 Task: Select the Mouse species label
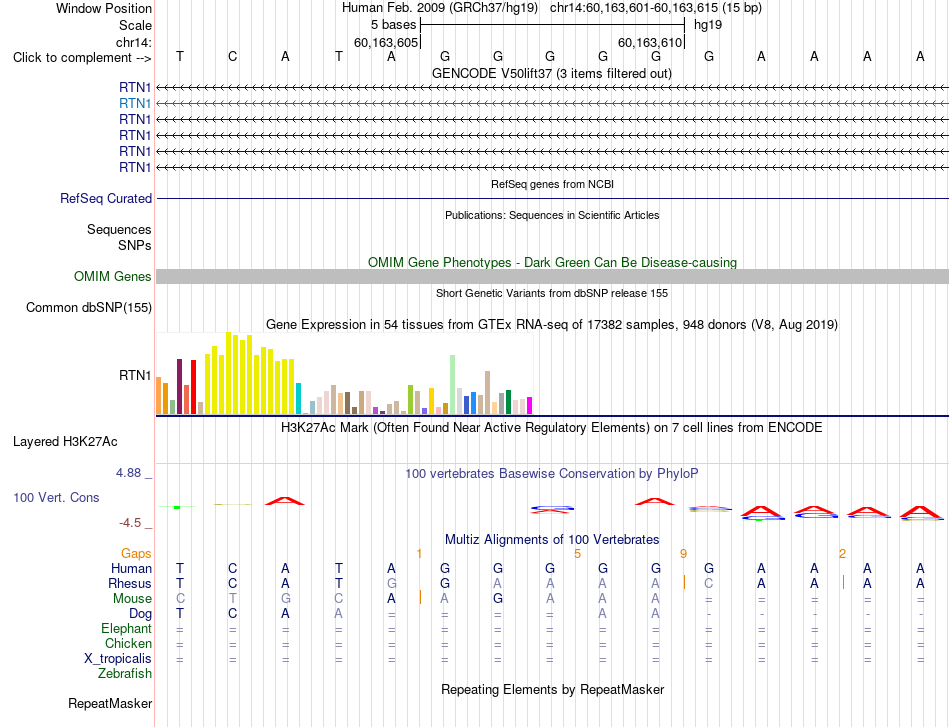click(x=132, y=599)
